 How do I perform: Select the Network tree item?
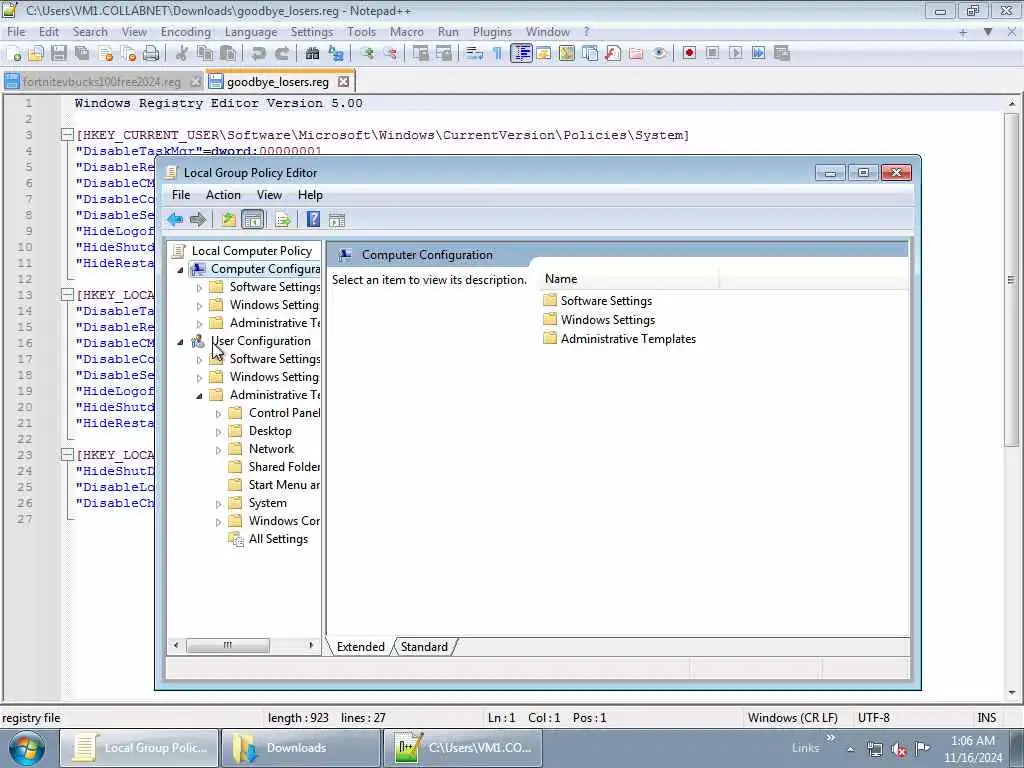[271, 449]
